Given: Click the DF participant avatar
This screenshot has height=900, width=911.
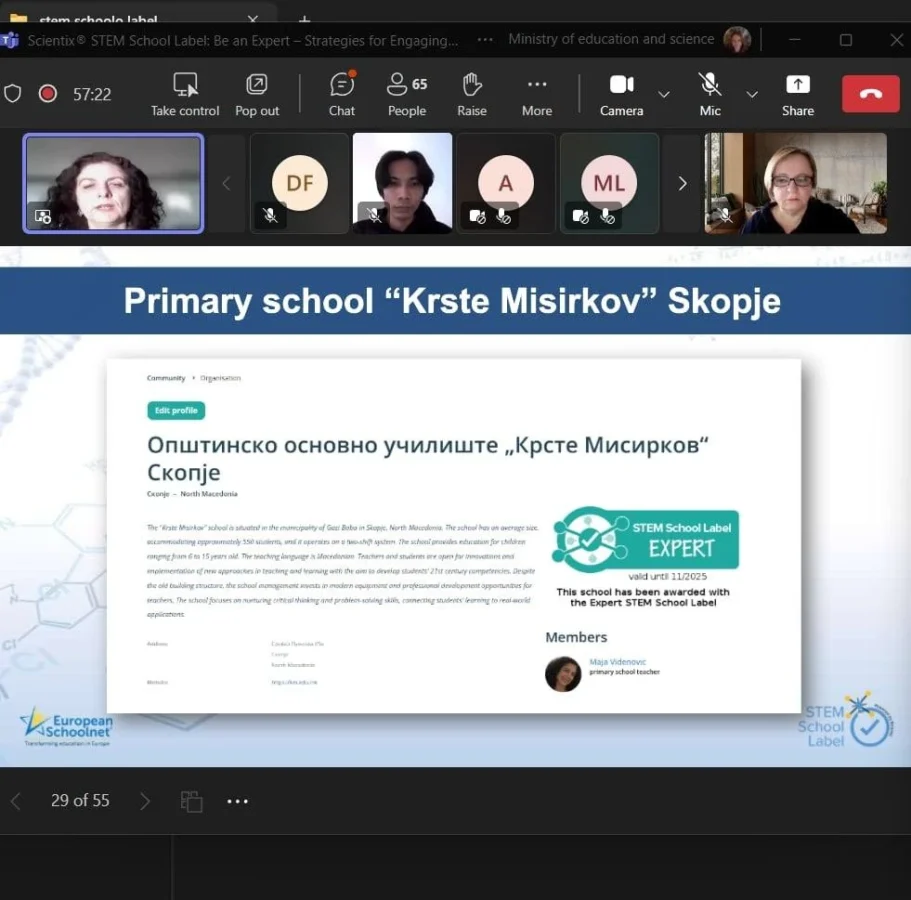Looking at the screenshot, I should (300, 183).
